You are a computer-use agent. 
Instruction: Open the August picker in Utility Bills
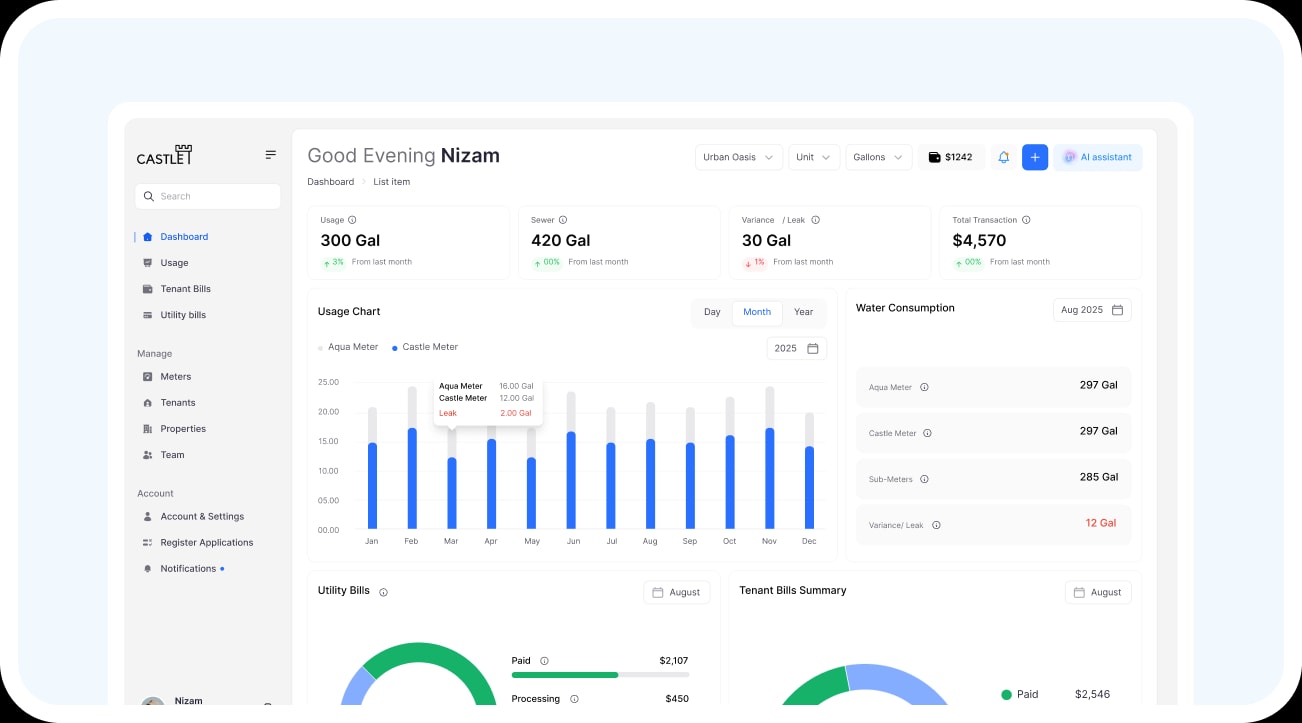point(677,592)
